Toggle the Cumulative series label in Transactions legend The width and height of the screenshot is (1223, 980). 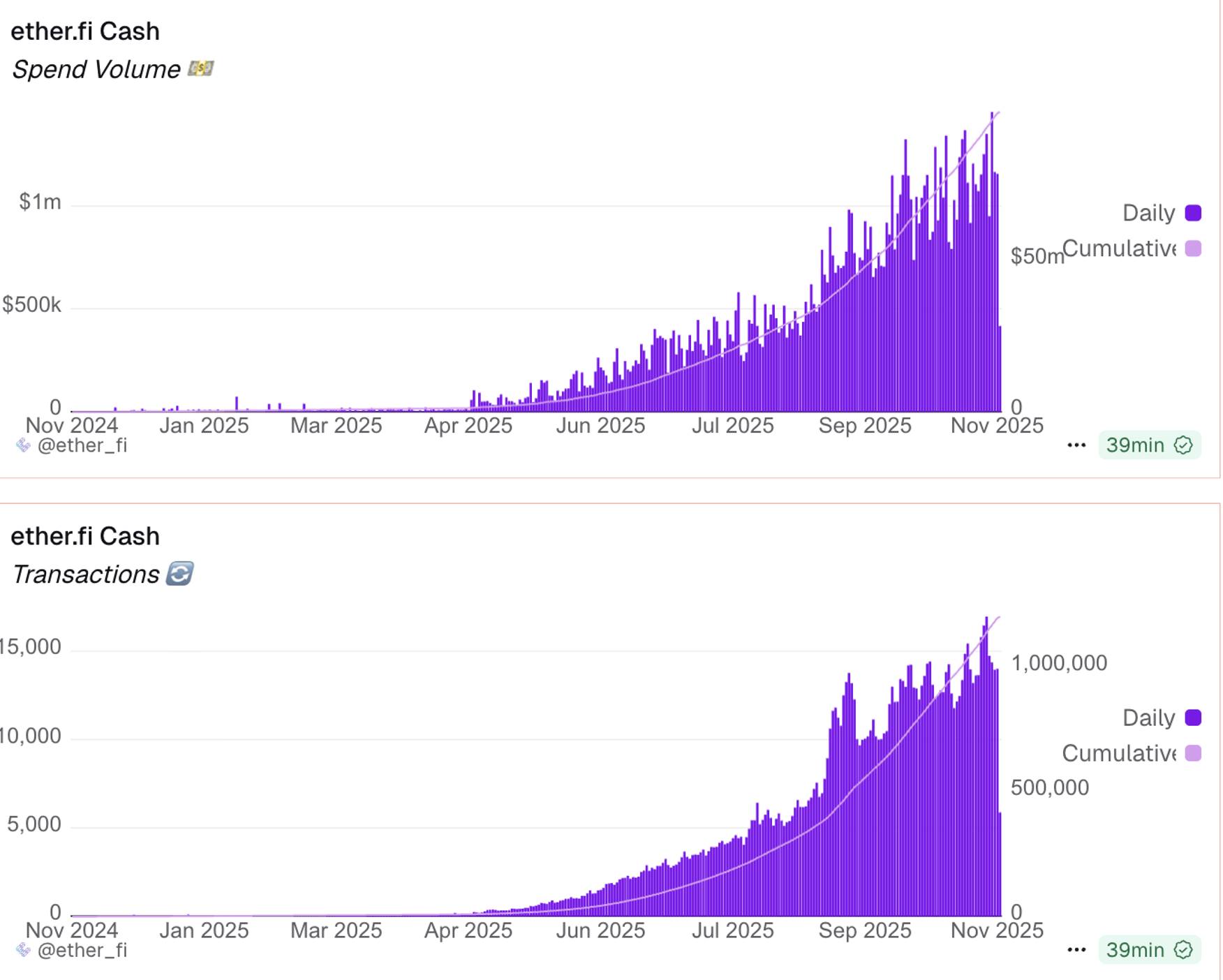pos(1118,753)
